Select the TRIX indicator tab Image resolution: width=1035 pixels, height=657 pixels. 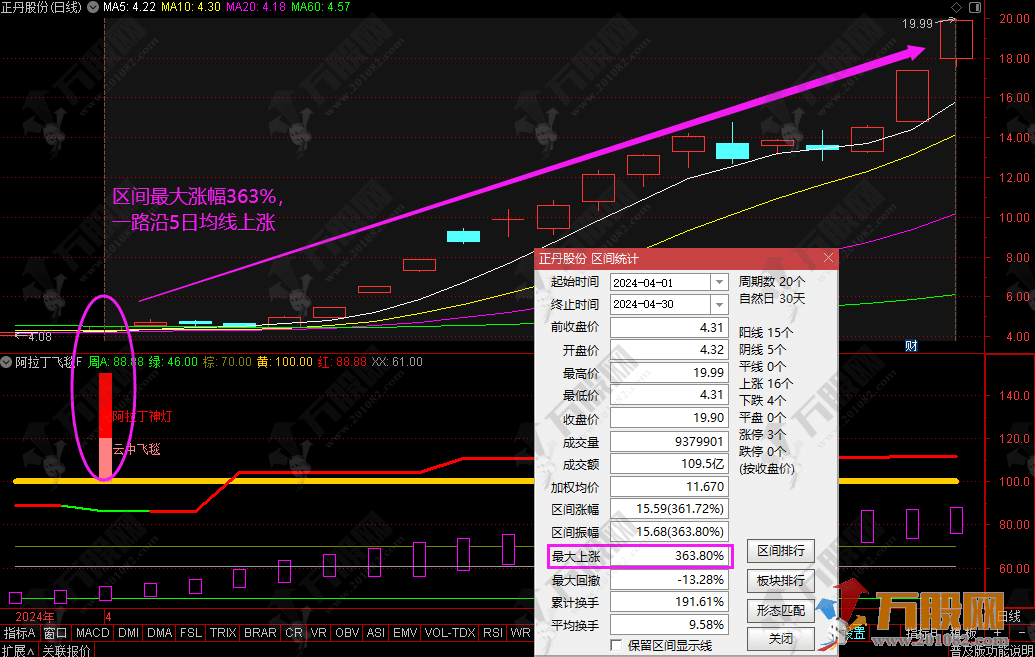pyautogui.click(x=223, y=633)
